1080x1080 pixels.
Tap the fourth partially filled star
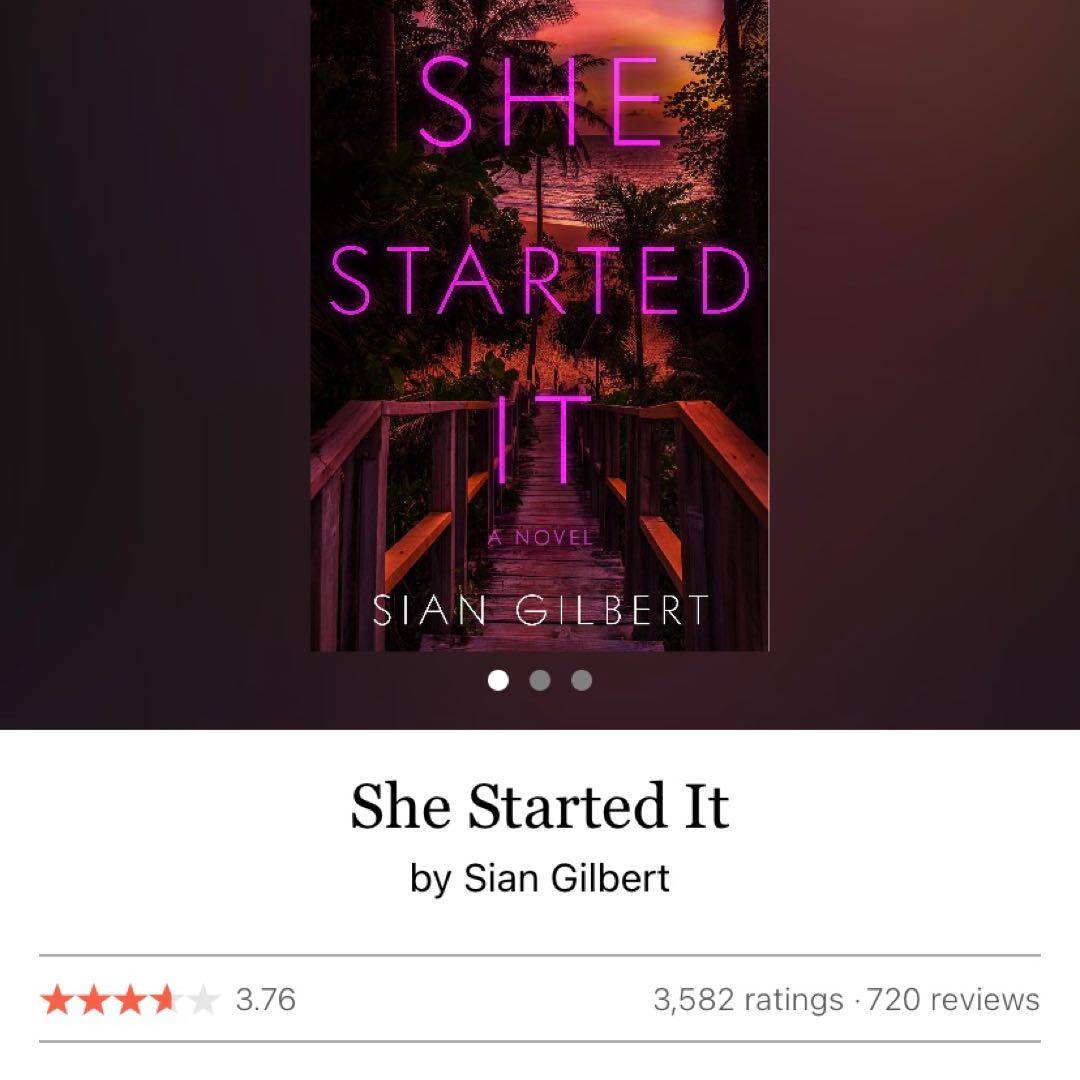(x=167, y=999)
